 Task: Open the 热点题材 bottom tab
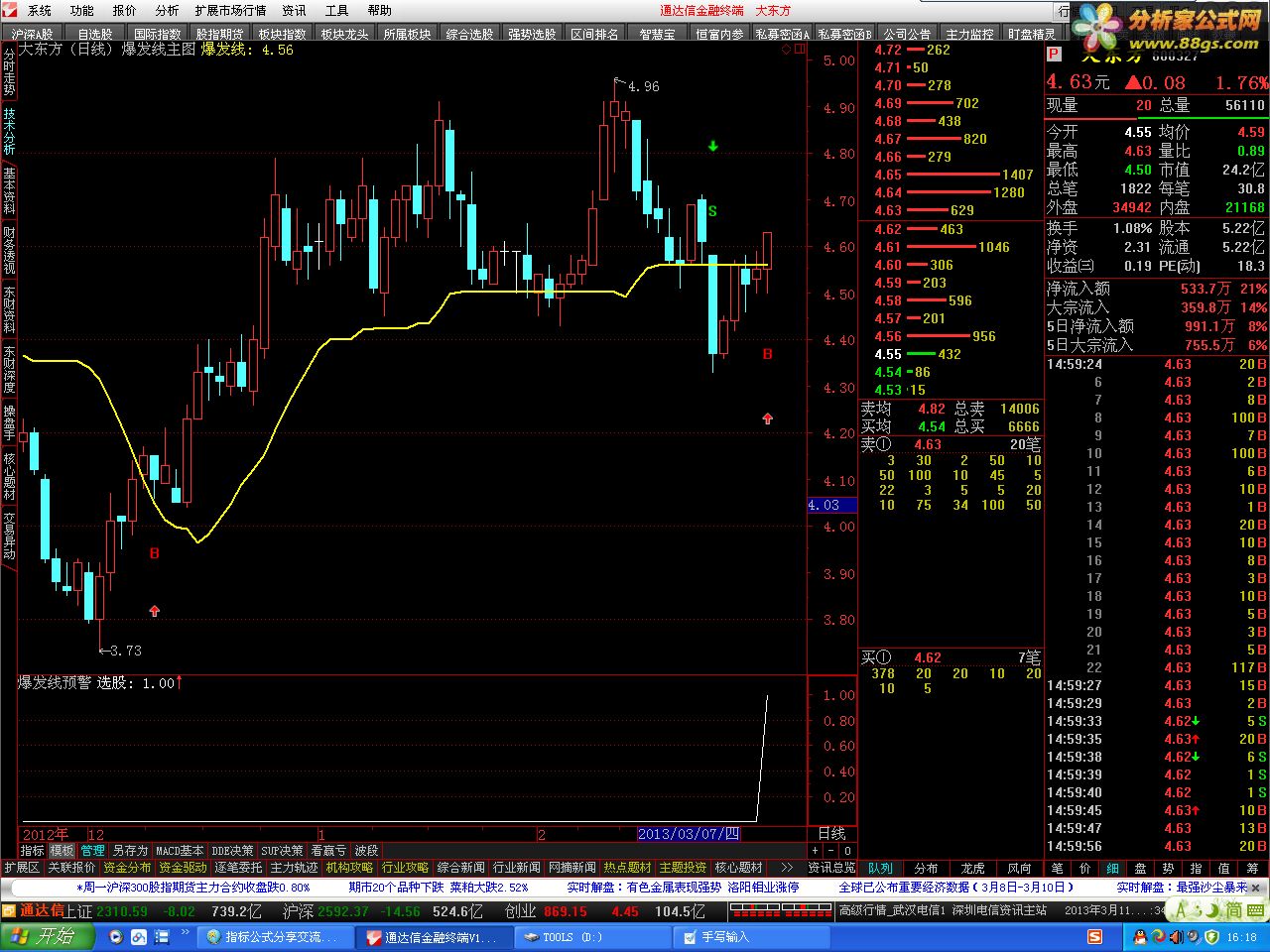(x=627, y=868)
